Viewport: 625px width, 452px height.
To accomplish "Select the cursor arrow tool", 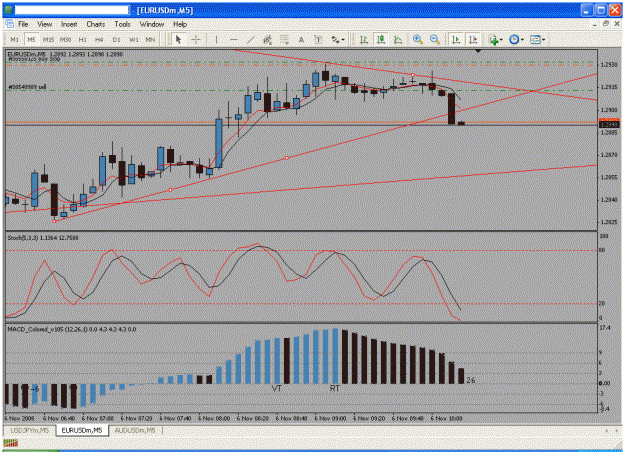I will (x=178, y=39).
